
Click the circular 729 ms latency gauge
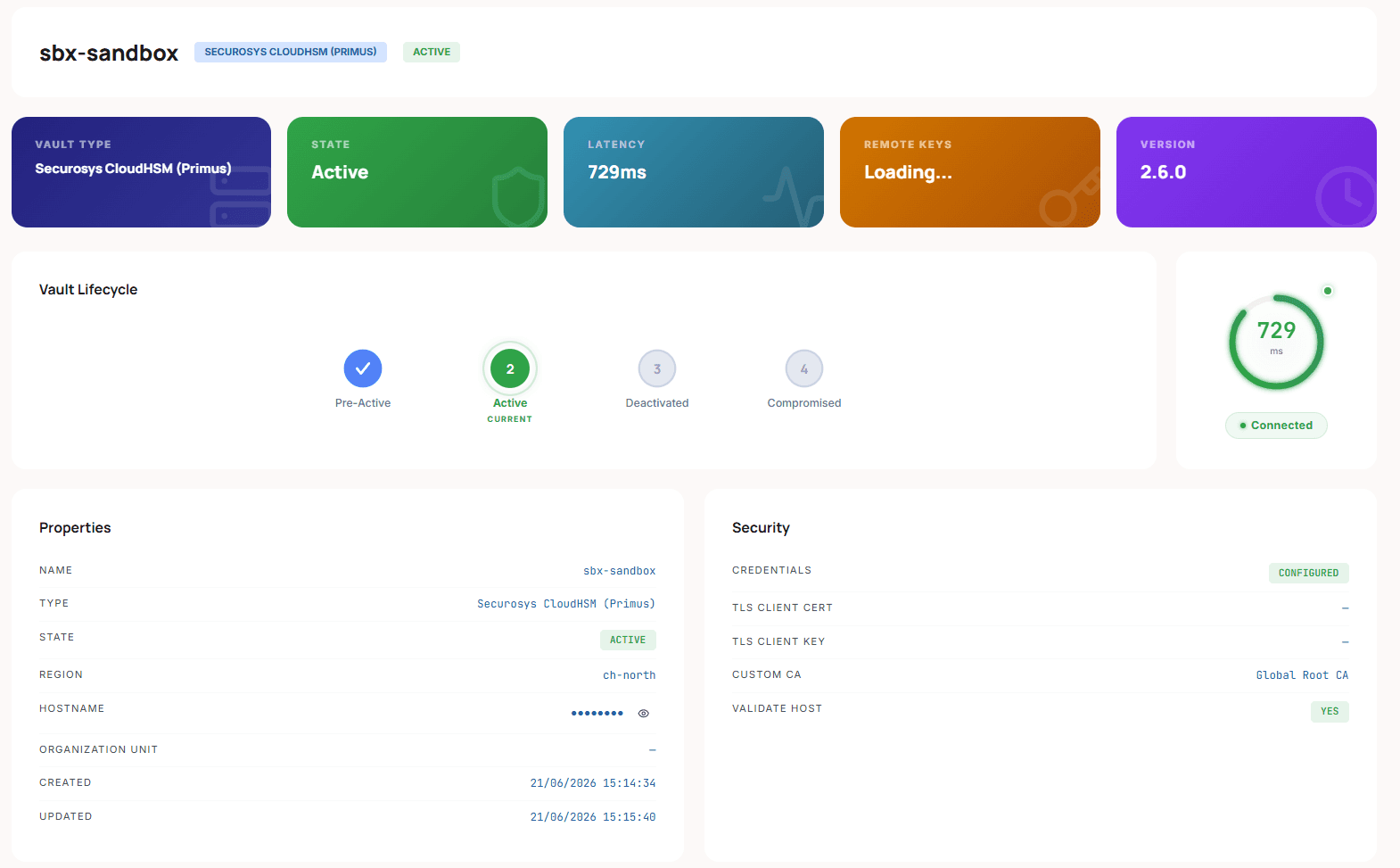click(1276, 342)
